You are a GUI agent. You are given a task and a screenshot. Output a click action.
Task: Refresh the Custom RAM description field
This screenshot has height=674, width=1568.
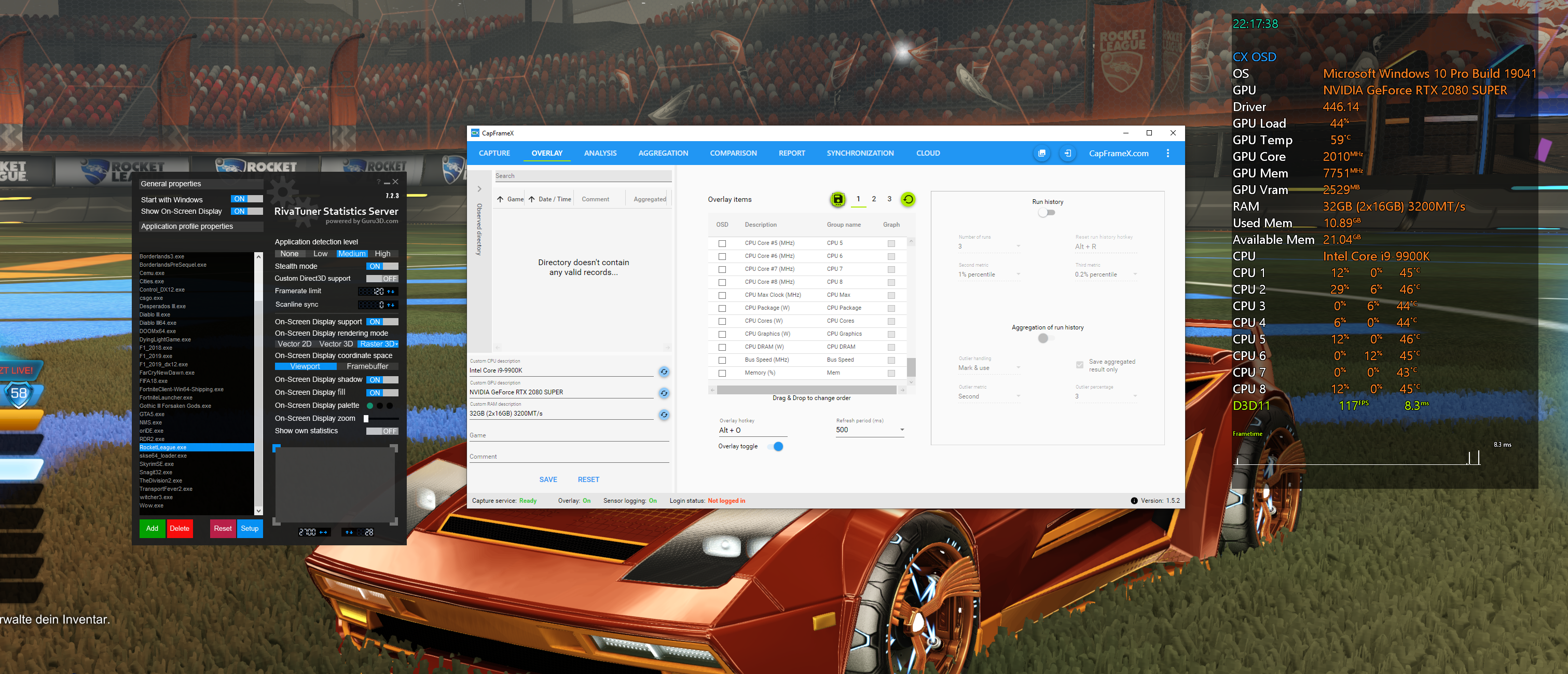tap(664, 415)
